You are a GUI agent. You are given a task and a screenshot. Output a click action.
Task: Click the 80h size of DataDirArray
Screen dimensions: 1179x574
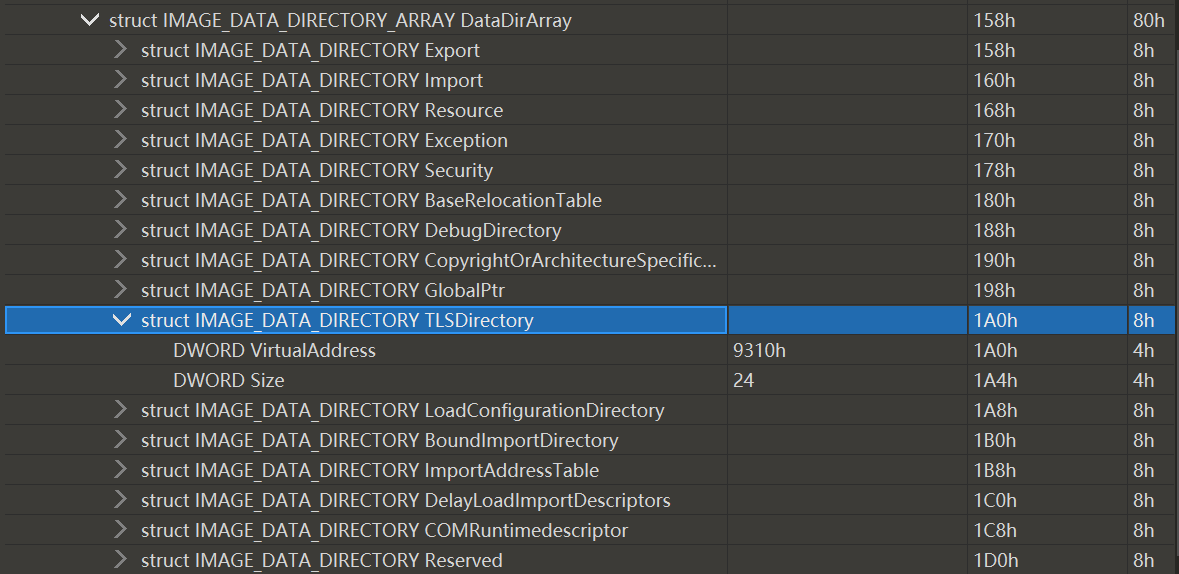[x=1148, y=21]
